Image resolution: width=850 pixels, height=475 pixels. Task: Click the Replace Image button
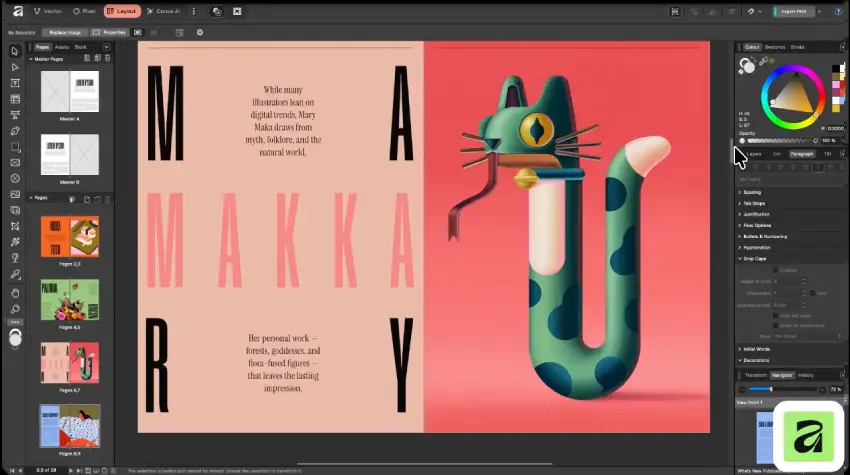point(65,33)
